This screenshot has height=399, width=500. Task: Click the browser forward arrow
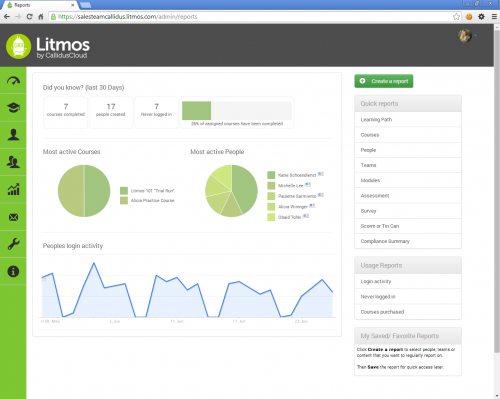pyautogui.click(x=18, y=16)
